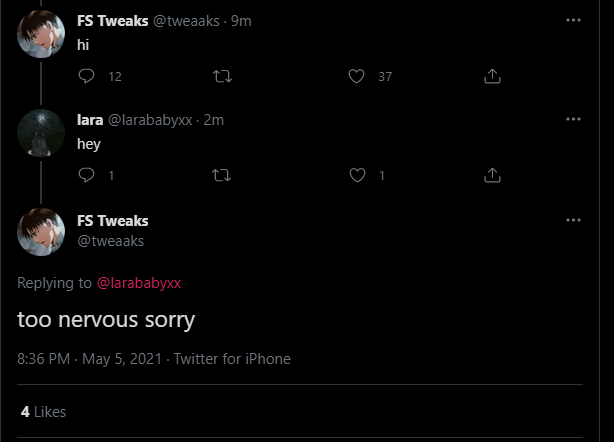The image size is (614, 442).
Task: Reply to lara's "hey" tweet
Action: pyautogui.click(x=86, y=175)
